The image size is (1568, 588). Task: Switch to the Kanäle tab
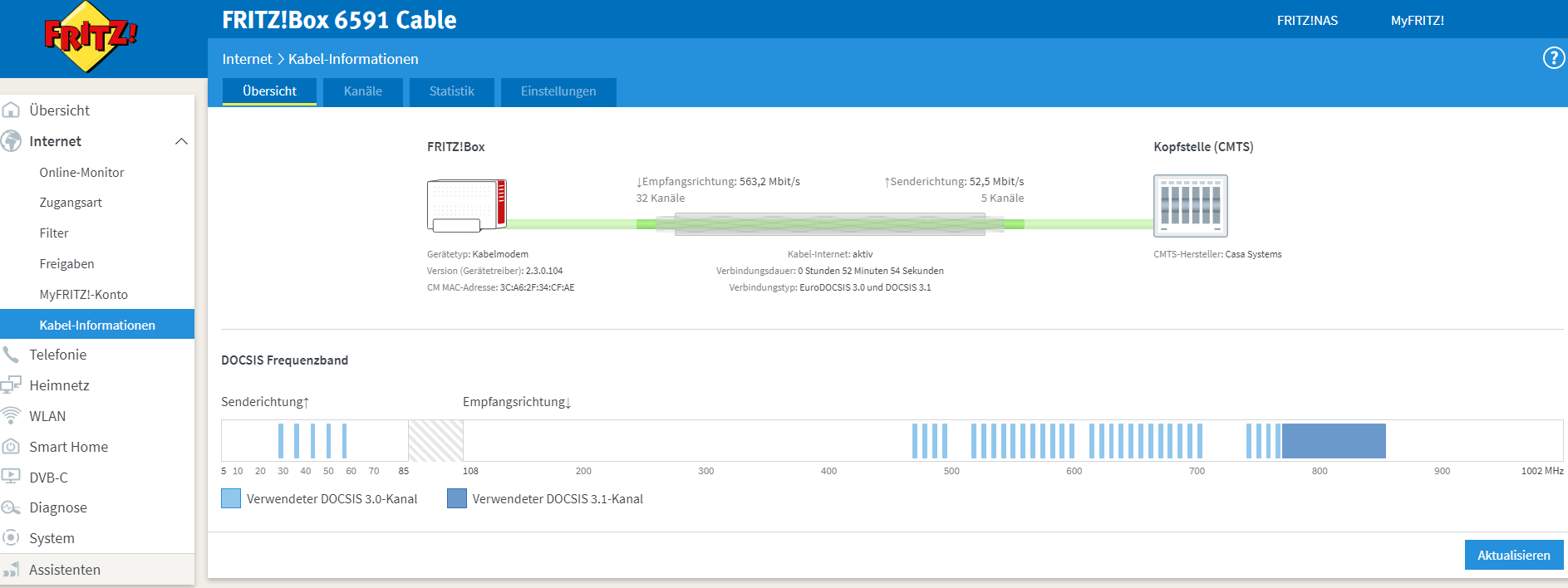pos(362,91)
